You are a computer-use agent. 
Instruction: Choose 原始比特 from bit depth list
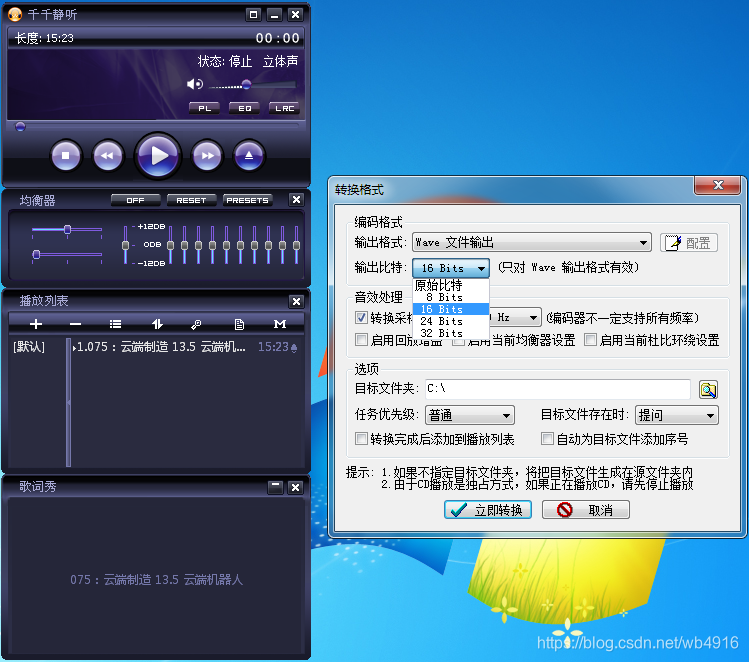click(451, 285)
